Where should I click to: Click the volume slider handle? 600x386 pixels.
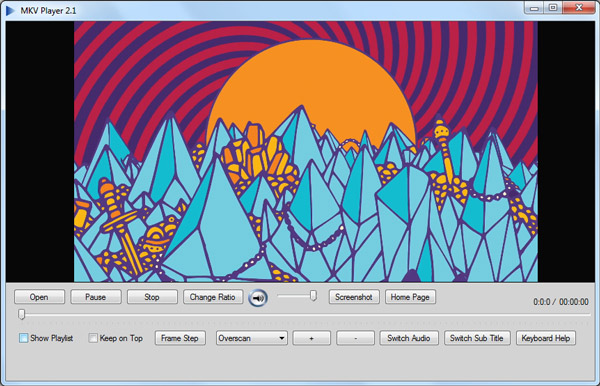(313, 296)
